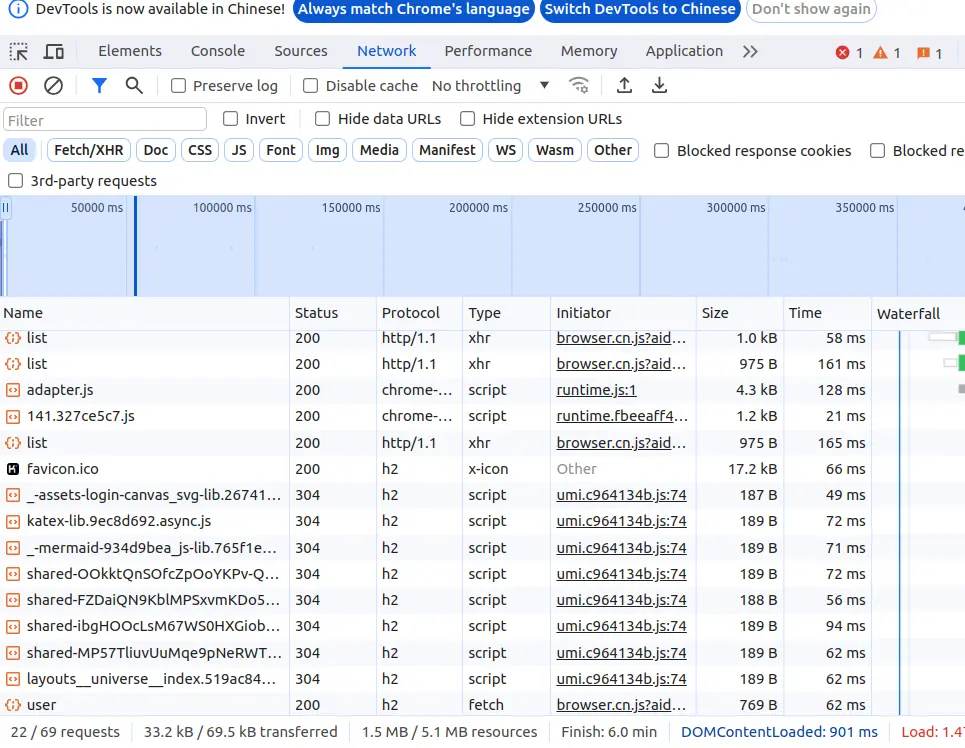Activate the inspect element selector icon
The width and height of the screenshot is (965, 748).
coord(18,52)
